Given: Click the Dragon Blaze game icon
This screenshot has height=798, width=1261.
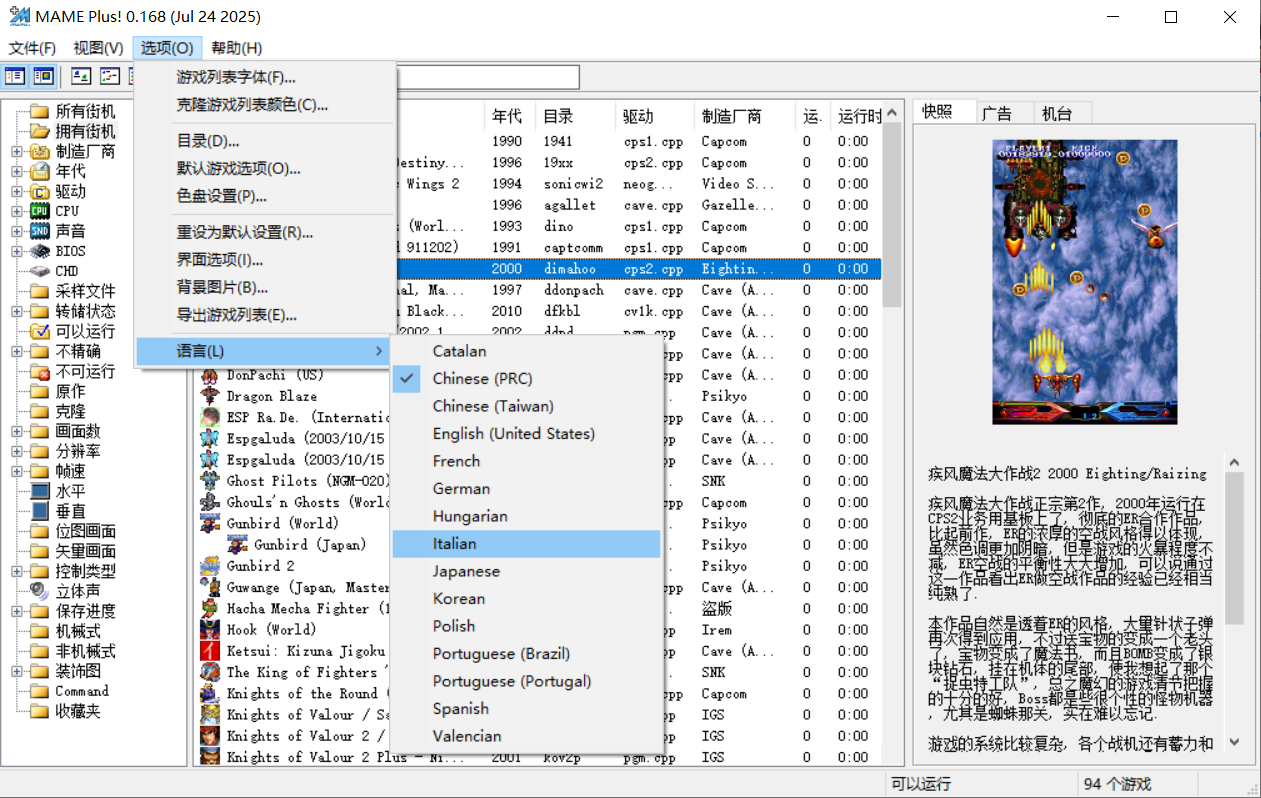Looking at the screenshot, I should point(210,396).
